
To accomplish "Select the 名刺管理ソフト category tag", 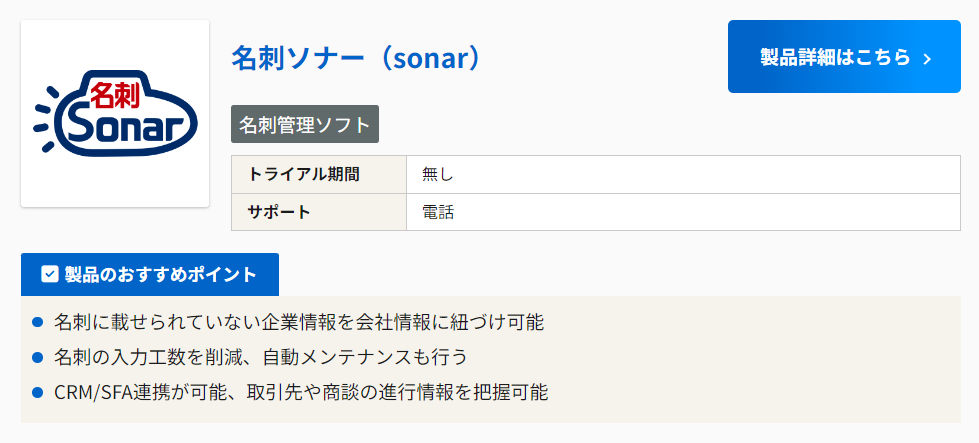I will (305, 125).
